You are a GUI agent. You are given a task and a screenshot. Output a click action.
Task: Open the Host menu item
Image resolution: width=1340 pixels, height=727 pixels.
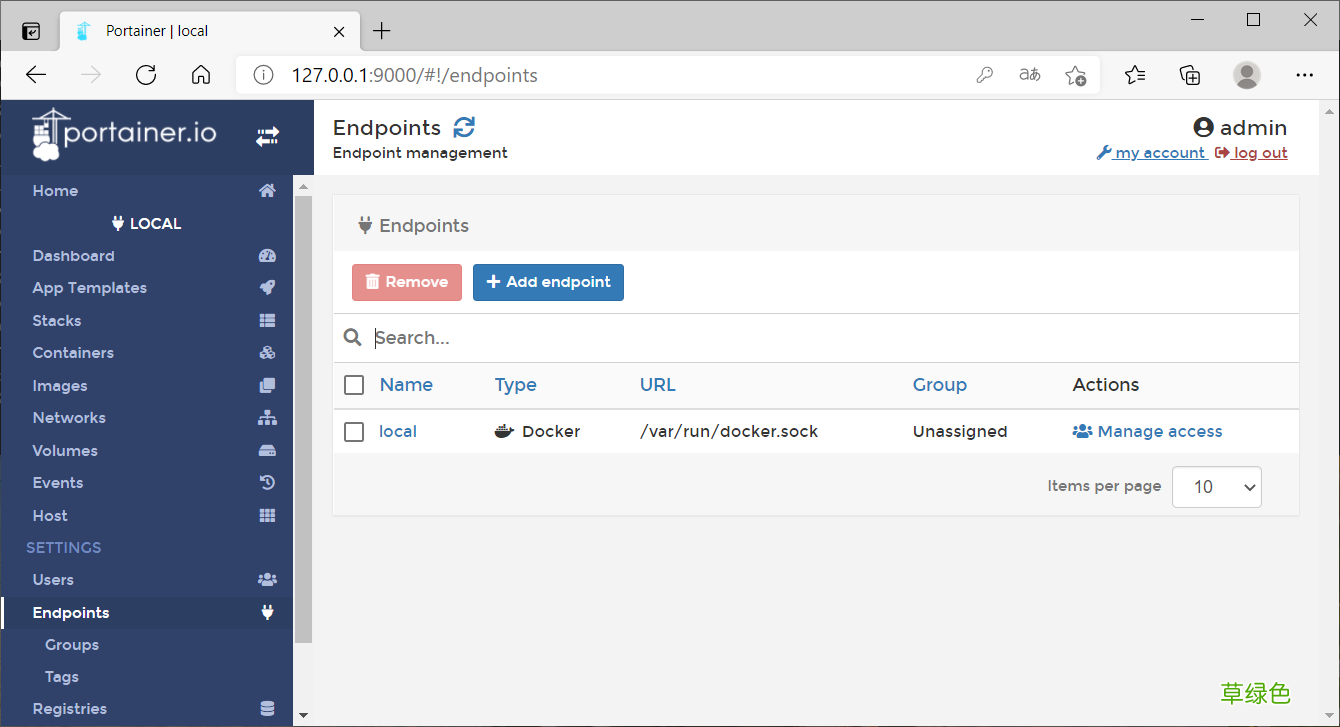tap(49, 515)
